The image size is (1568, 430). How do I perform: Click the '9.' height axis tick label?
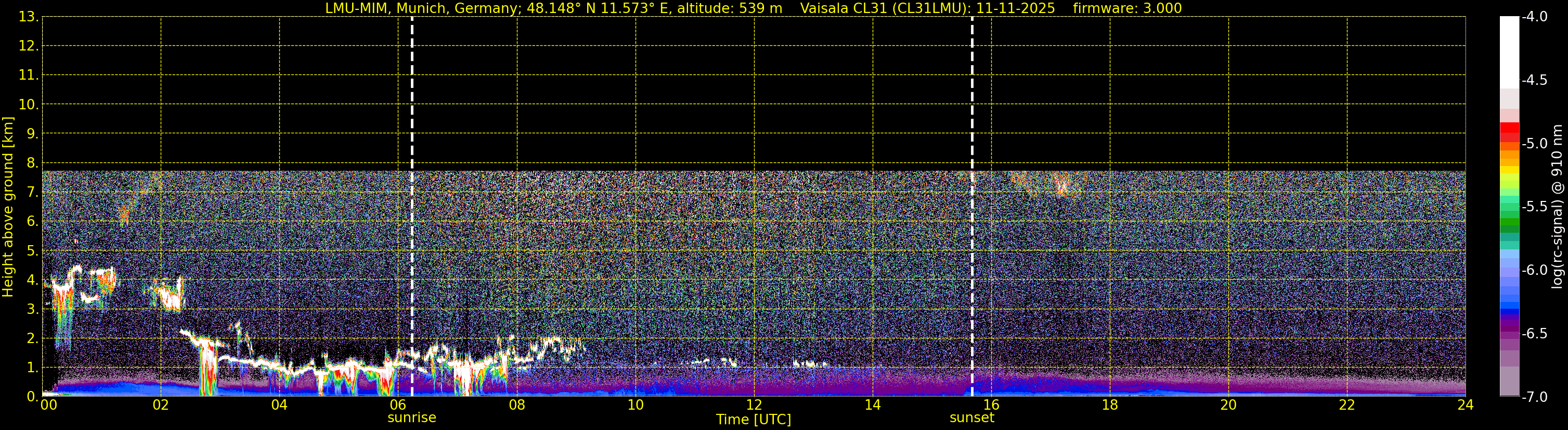[x=32, y=134]
